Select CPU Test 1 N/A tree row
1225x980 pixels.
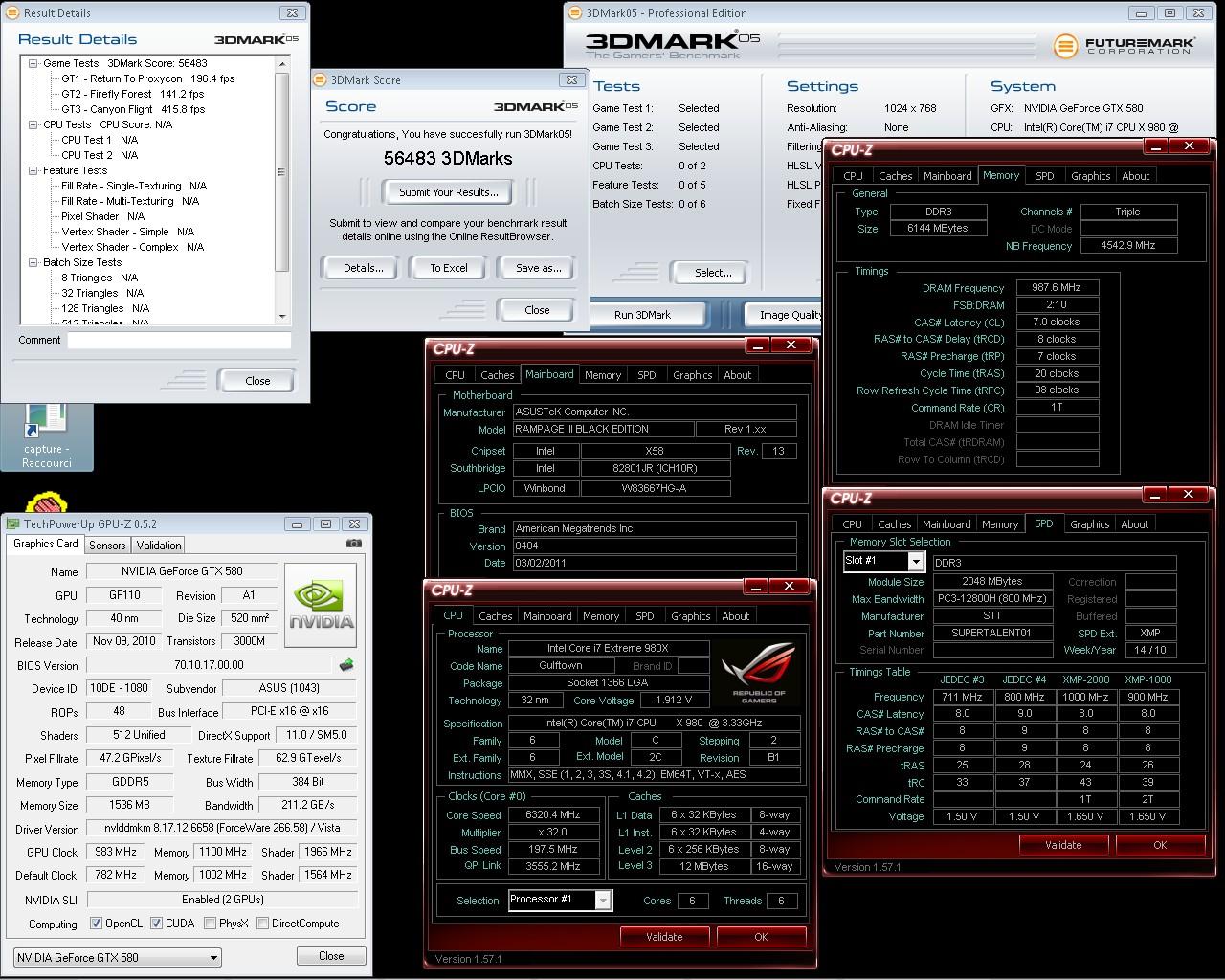[100, 140]
